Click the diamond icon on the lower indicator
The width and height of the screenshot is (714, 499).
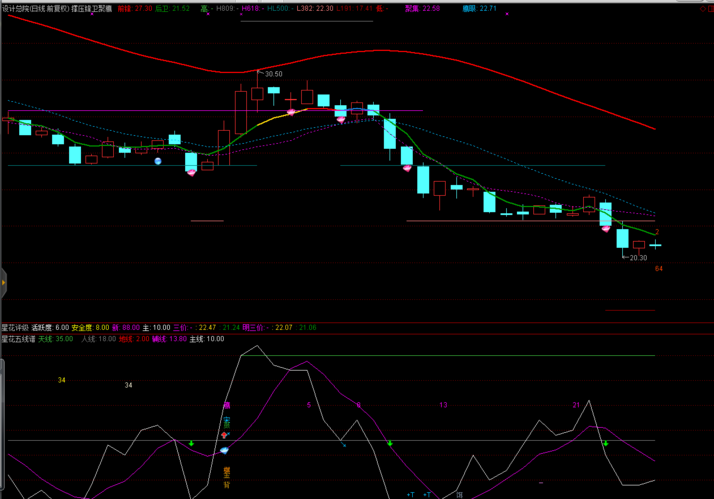pos(224,450)
